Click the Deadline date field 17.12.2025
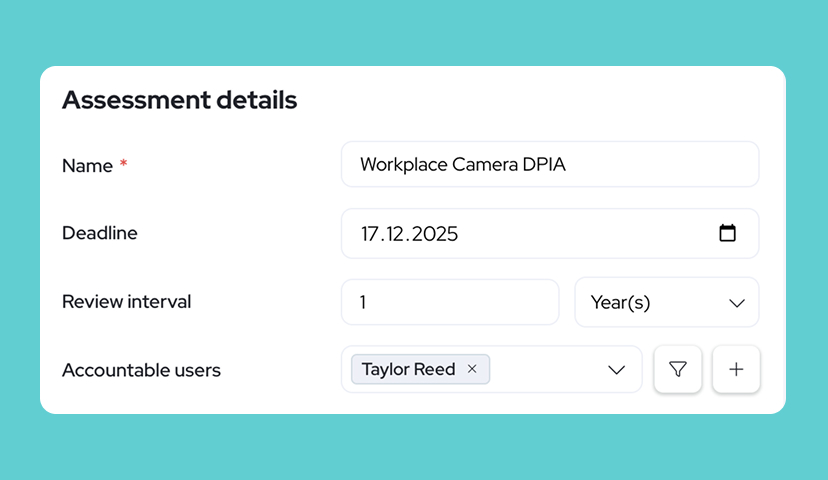The height and width of the screenshot is (480, 828). tap(550, 233)
